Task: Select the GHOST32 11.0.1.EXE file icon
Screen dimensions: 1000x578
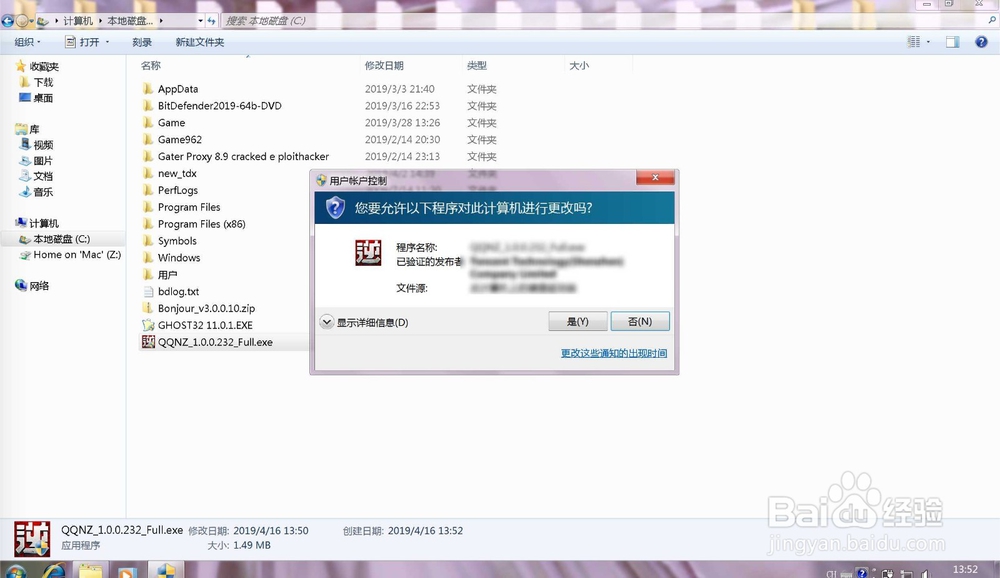Action: click(148, 325)
